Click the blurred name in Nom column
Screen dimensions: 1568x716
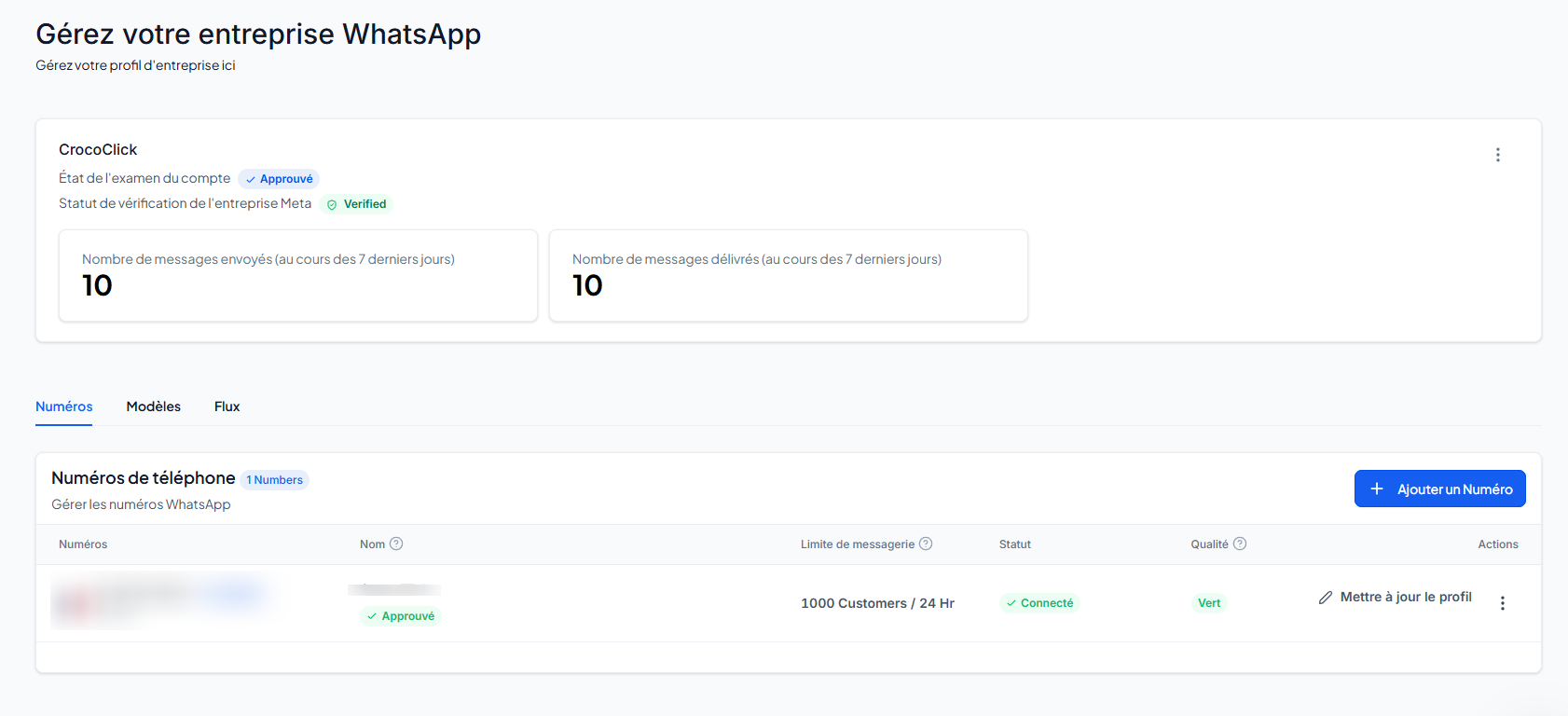pyautogui.click(x=394, y=589)
